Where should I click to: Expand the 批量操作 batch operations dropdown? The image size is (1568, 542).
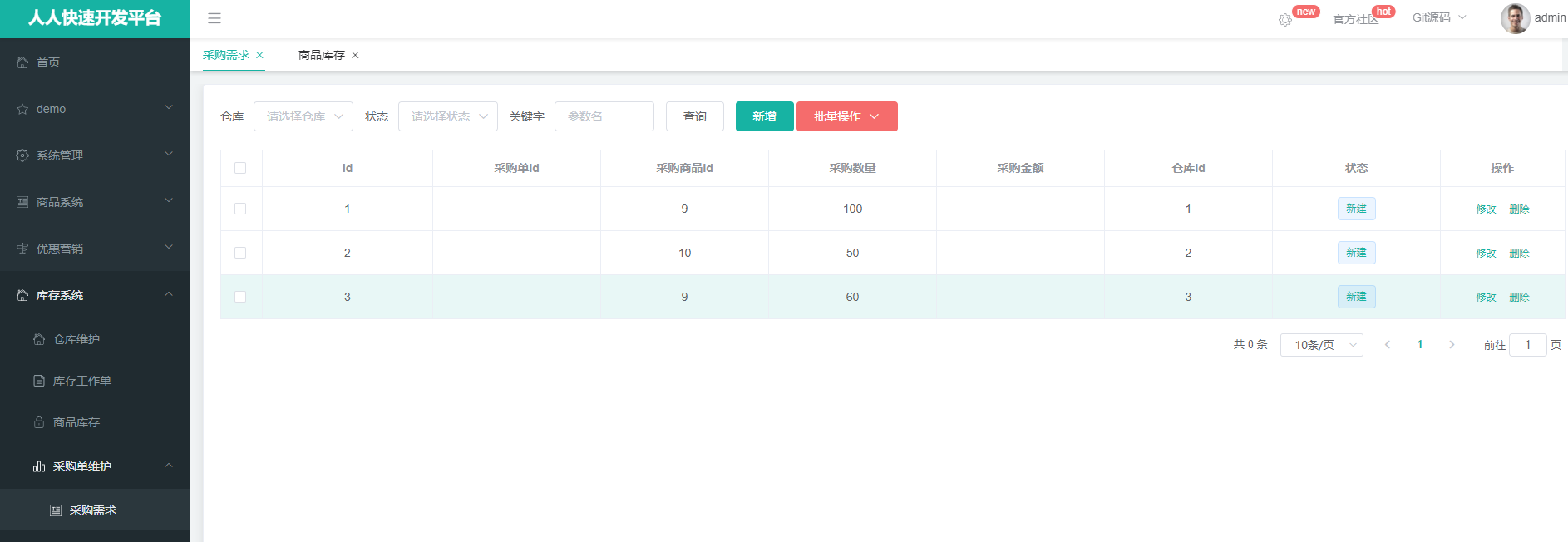click(x=846, y=116)
